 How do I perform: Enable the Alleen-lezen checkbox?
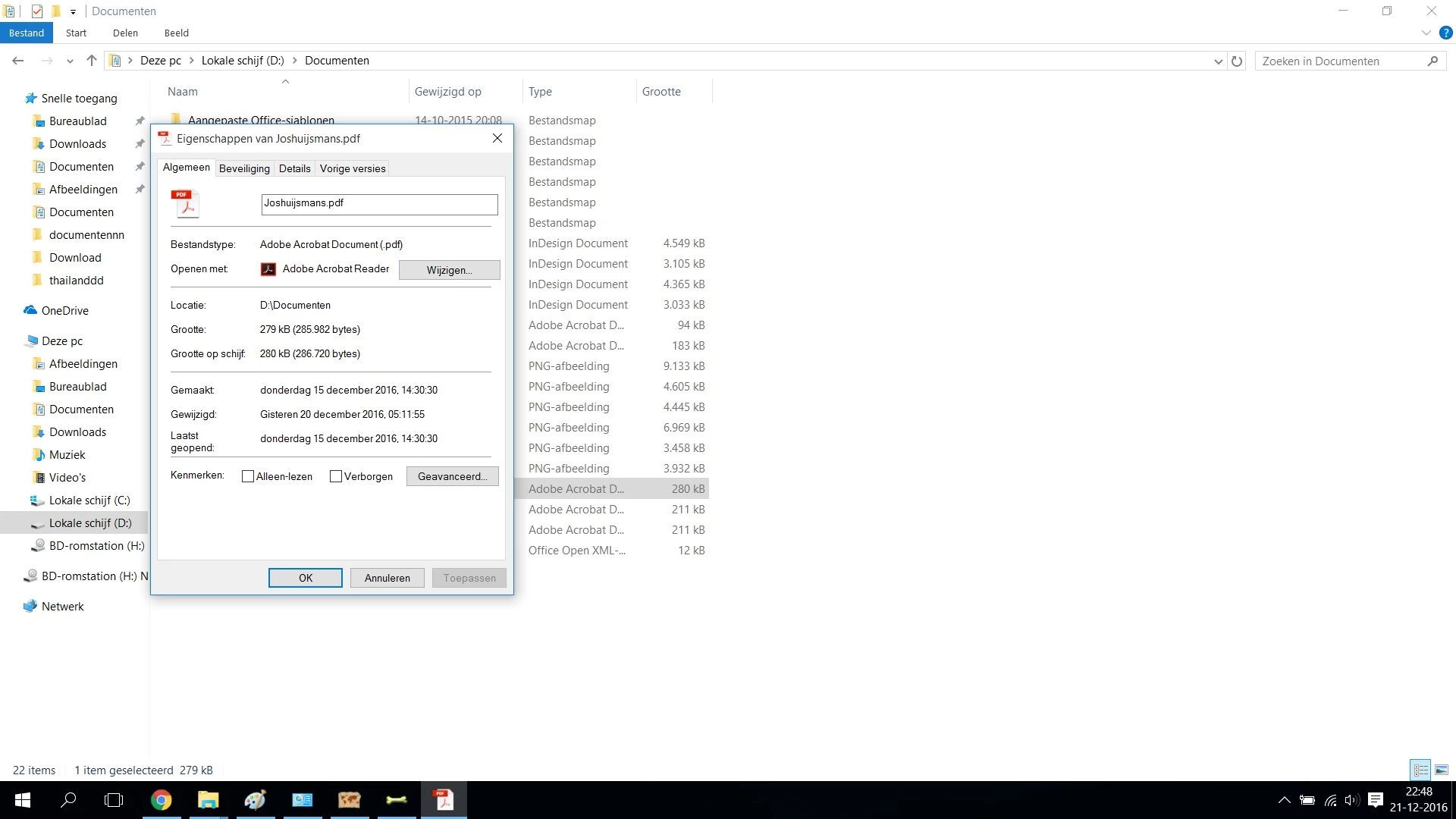pyautogui.click(x=248, y=476)
